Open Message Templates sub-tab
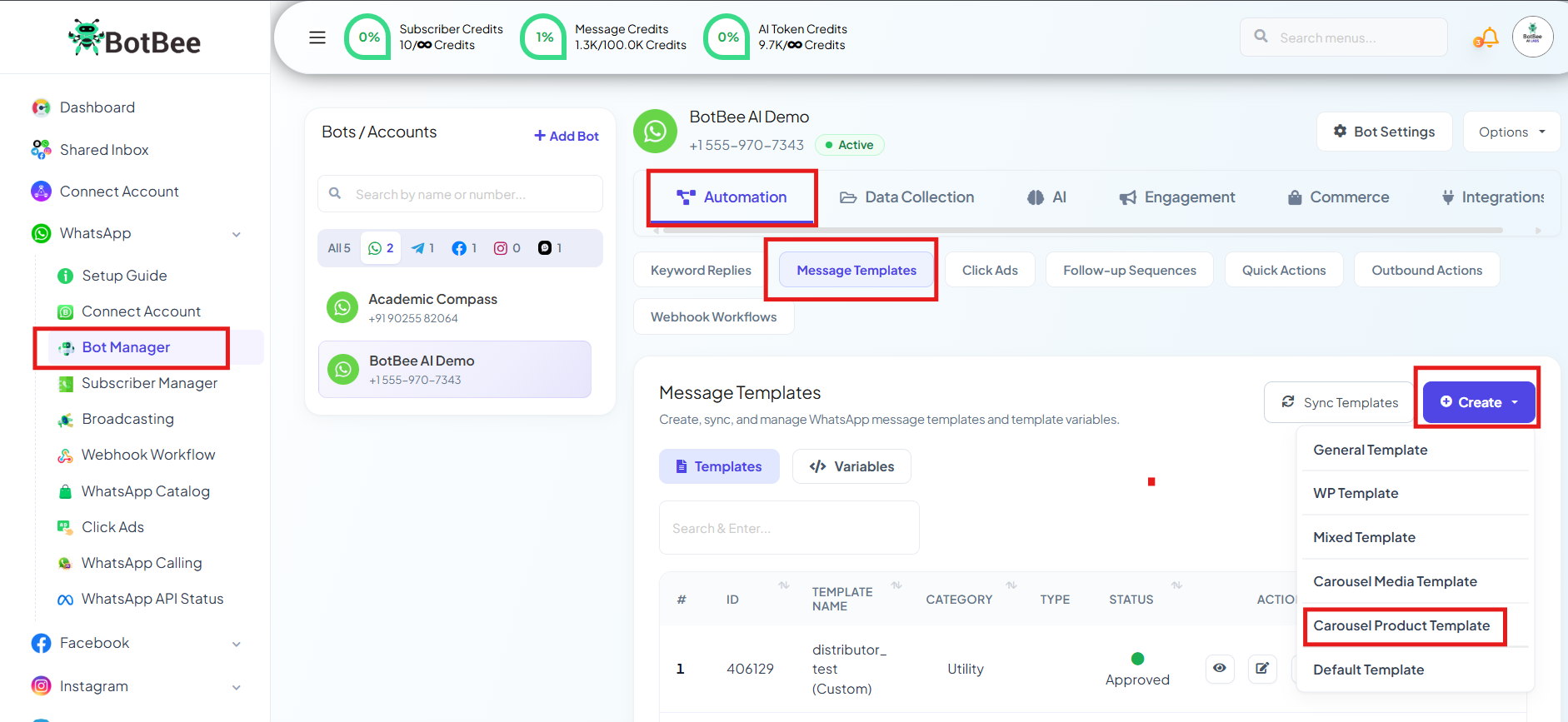This screenshot has height=722, width=1568. 856,270
